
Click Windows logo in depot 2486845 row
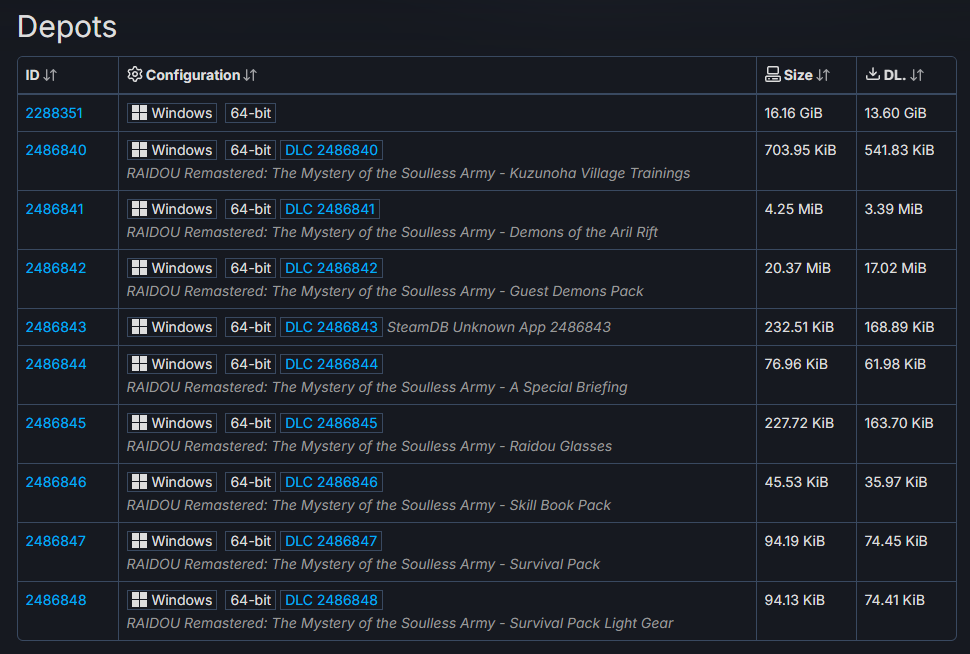pyautogui.click(x=140, y=423)
